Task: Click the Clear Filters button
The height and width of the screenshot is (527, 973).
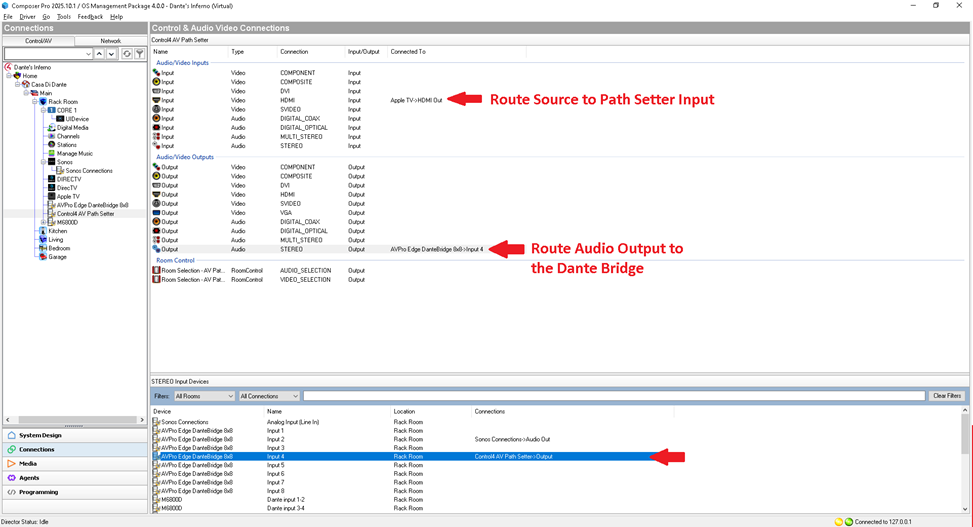Action: point(946,396)
